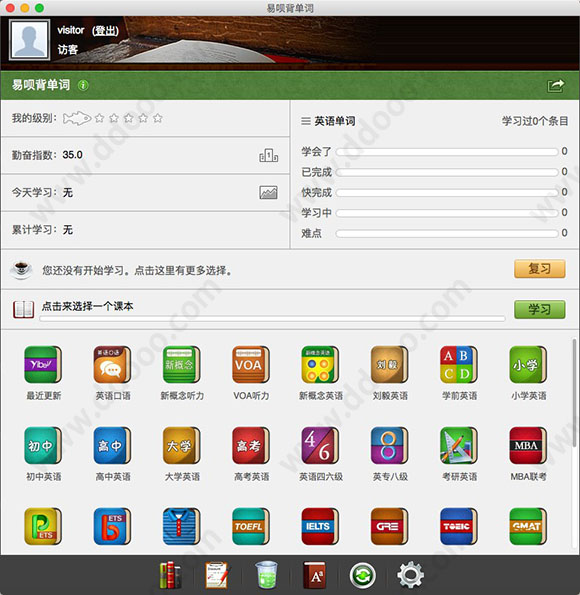Viewport: 580px width, 595px height.
Task: Click the 学会了 progress bar
Action: (447, 152)
